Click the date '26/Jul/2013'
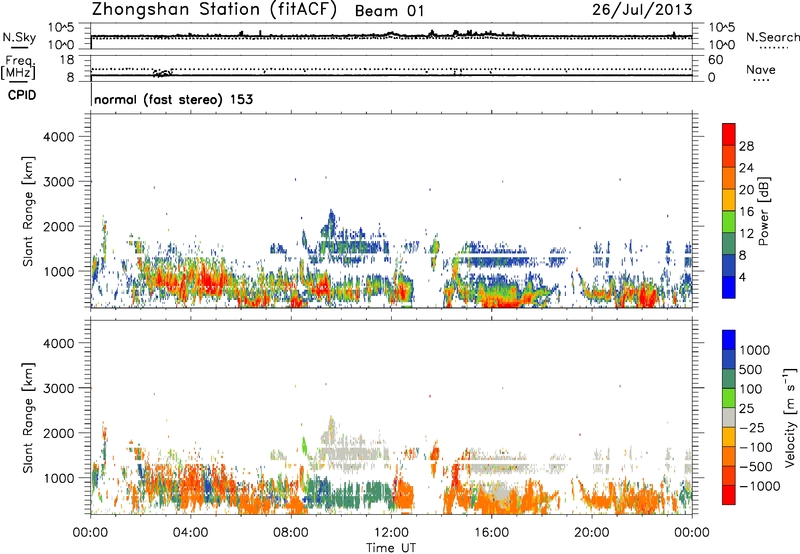The image size is (800, 554). [642, 10]
